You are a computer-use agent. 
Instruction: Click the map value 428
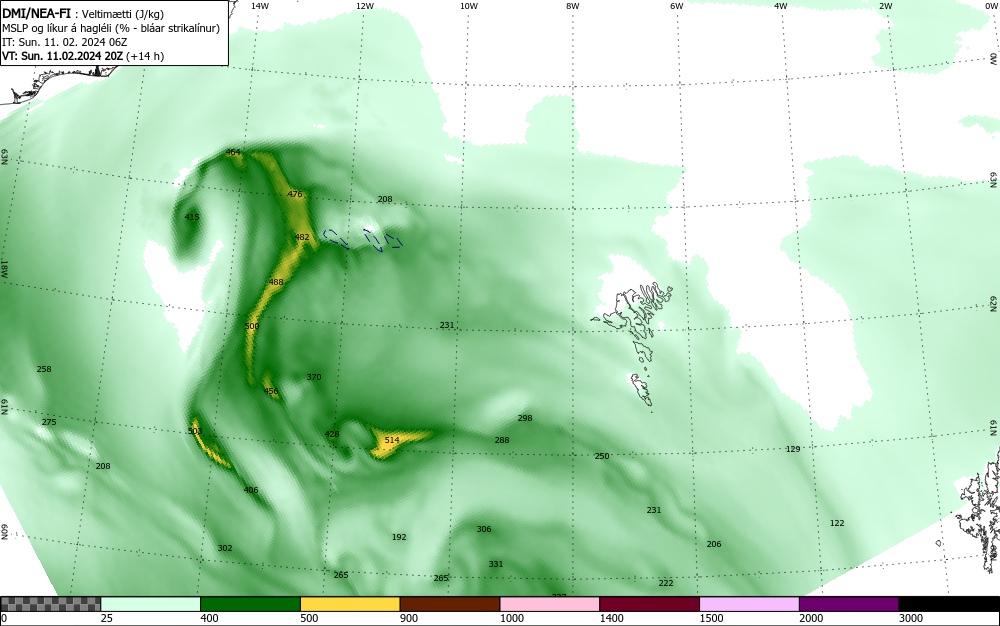pos(332,434)
